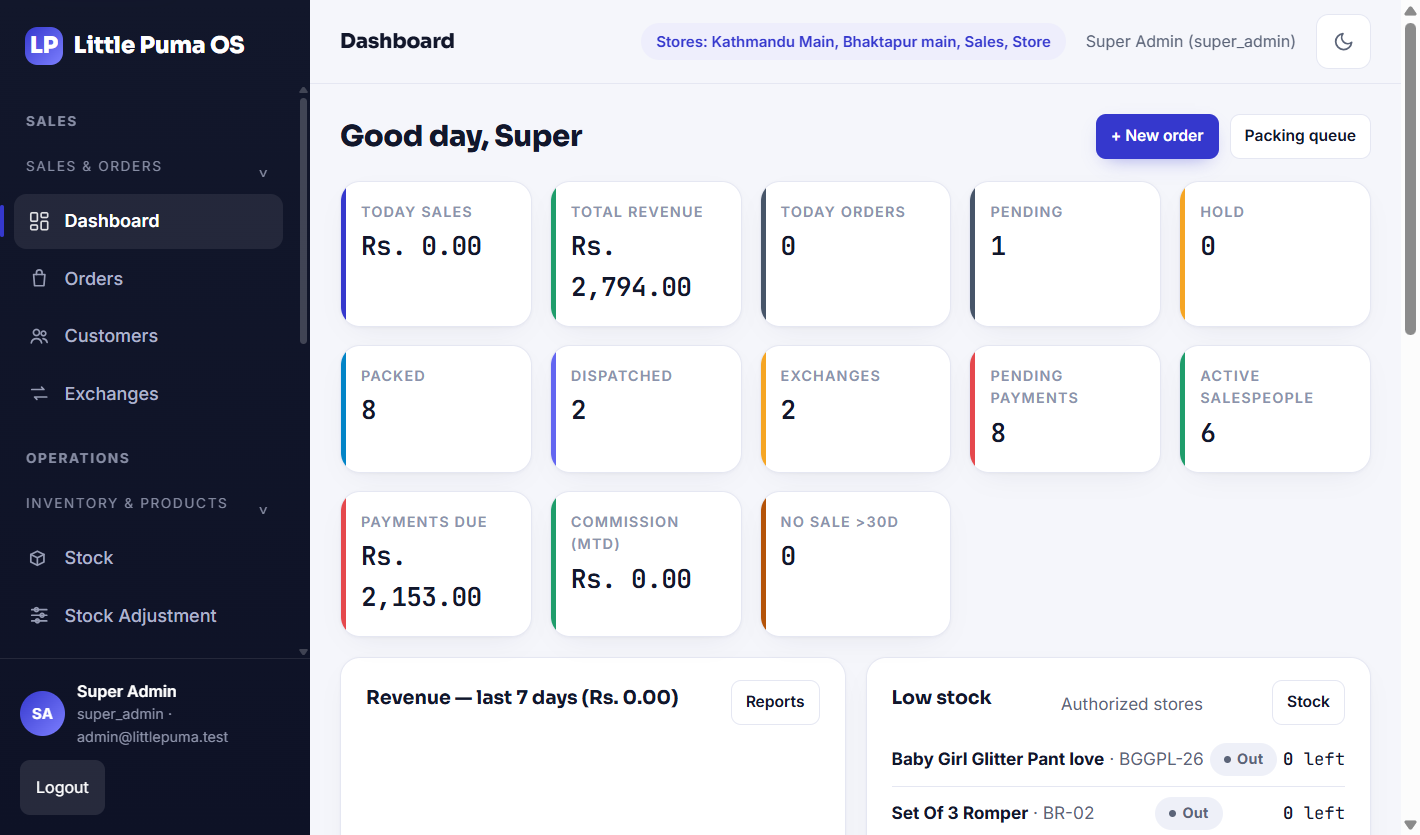Viewport: 1420px width, 835px height.
Task: Open the Customers menu item
Action: 148,336
